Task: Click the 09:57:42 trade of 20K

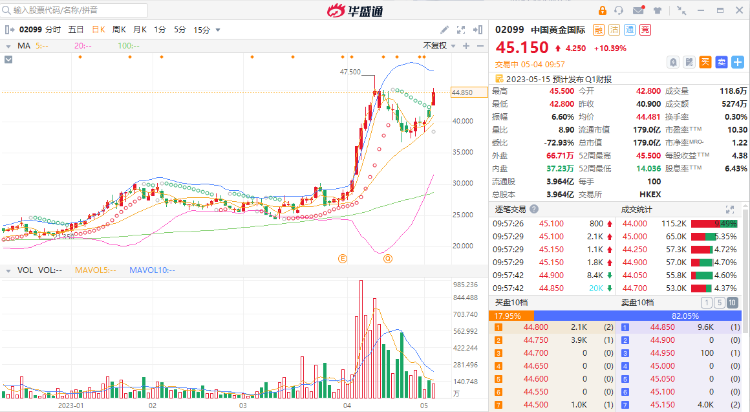Action: (554, 288)
